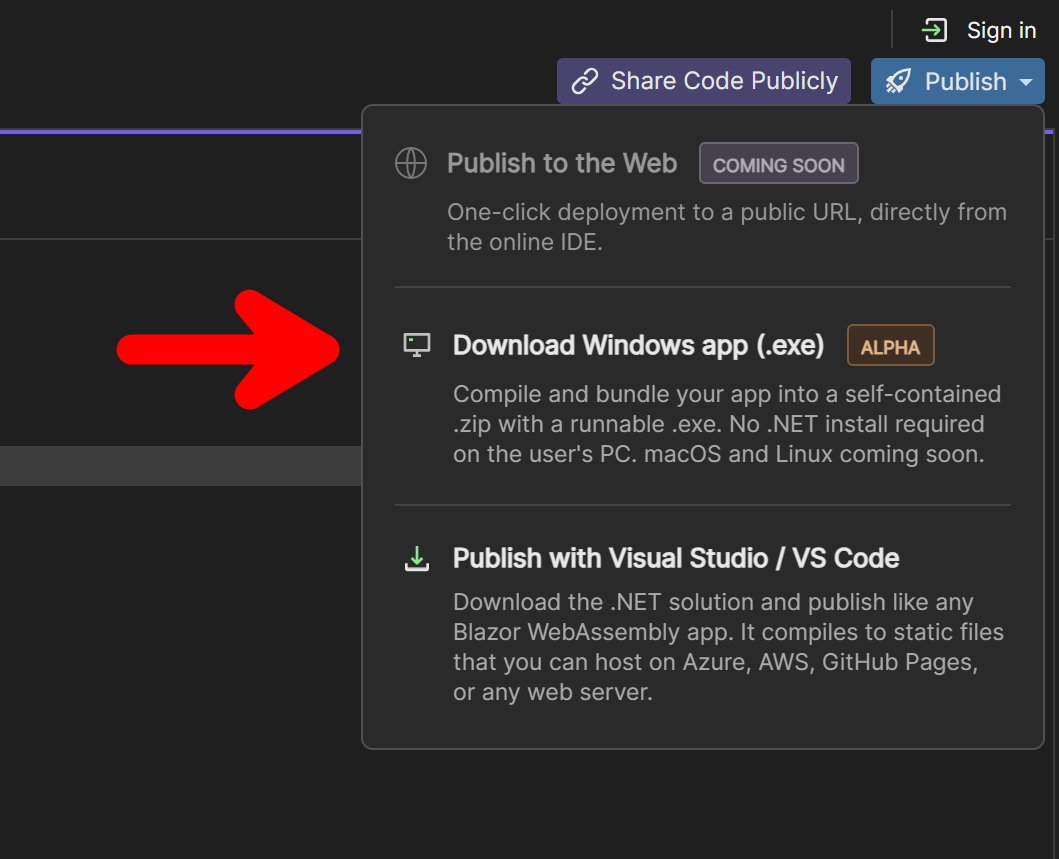Click the chain link icon on Share button
The image size is (1059, 859).
tap(585, 81)
